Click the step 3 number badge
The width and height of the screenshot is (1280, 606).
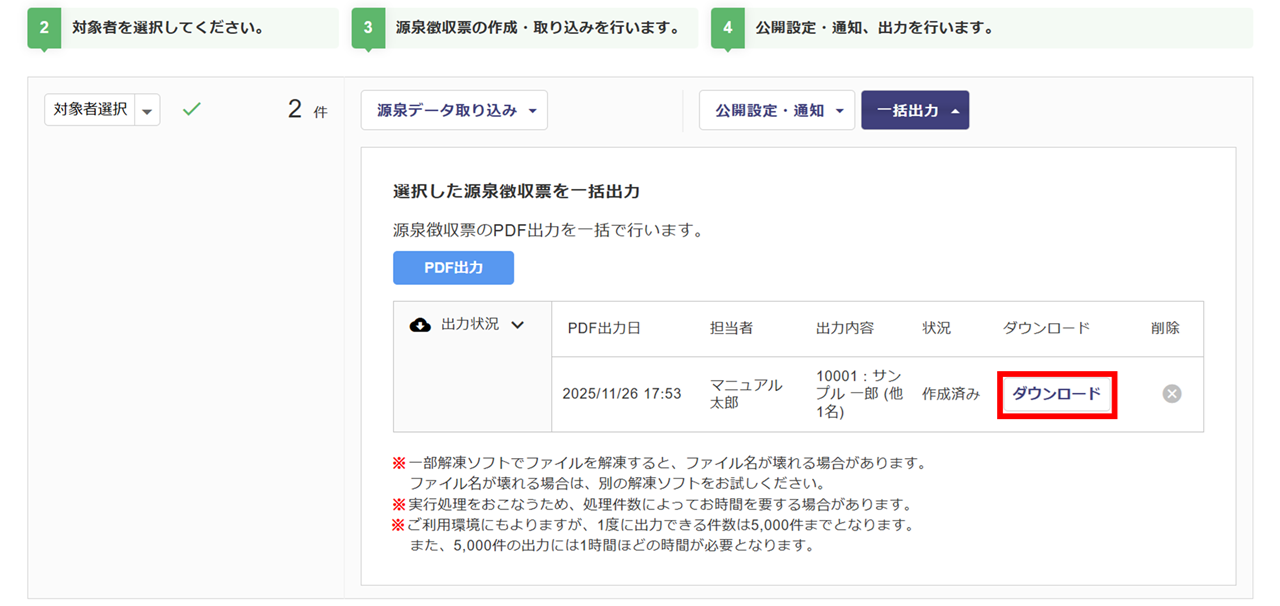(x=368, y=28)
